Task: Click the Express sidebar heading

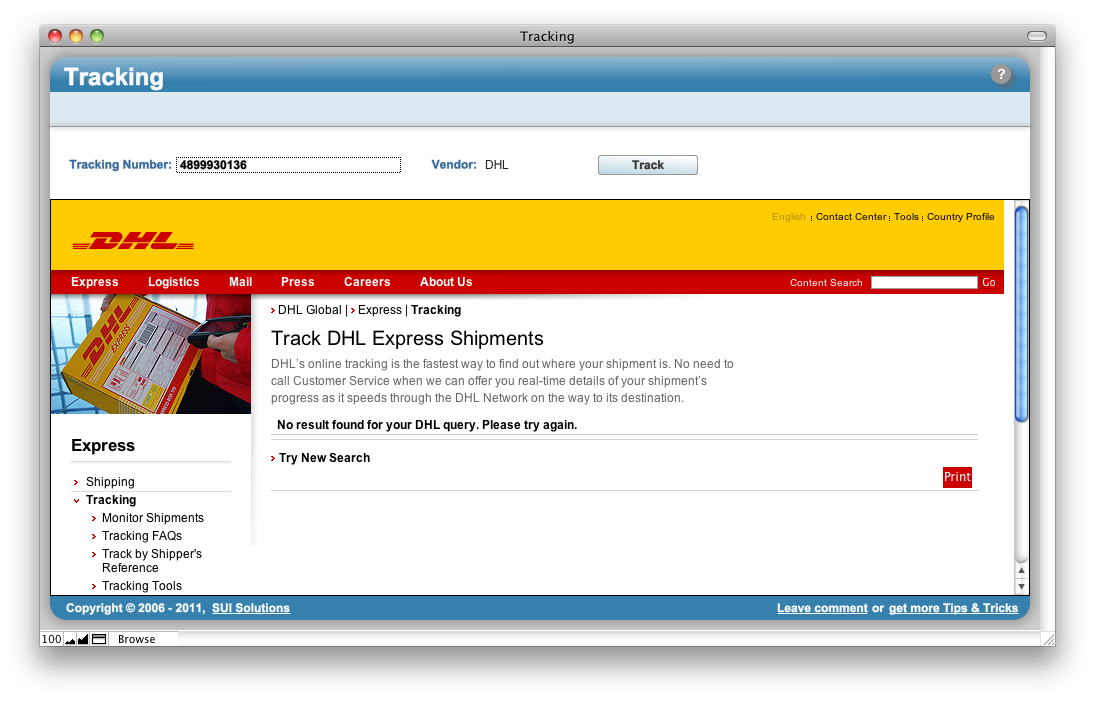Action: [x=103, y=445]
